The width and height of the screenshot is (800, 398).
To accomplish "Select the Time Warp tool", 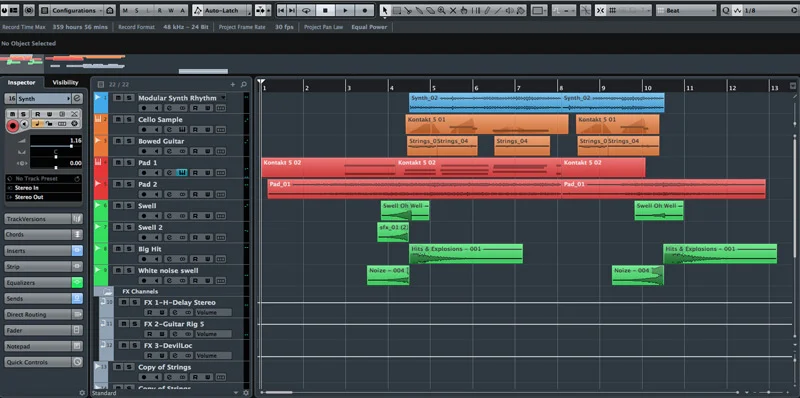I will 476,10.
